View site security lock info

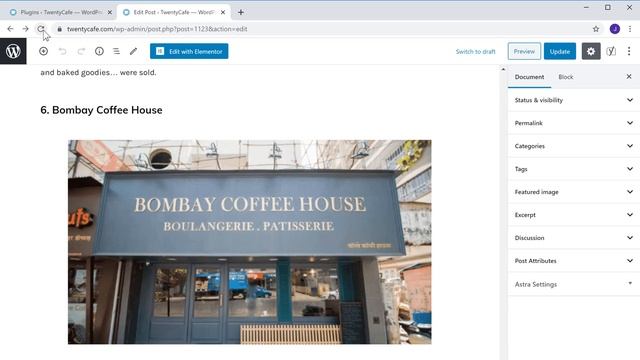pos(60,29)
